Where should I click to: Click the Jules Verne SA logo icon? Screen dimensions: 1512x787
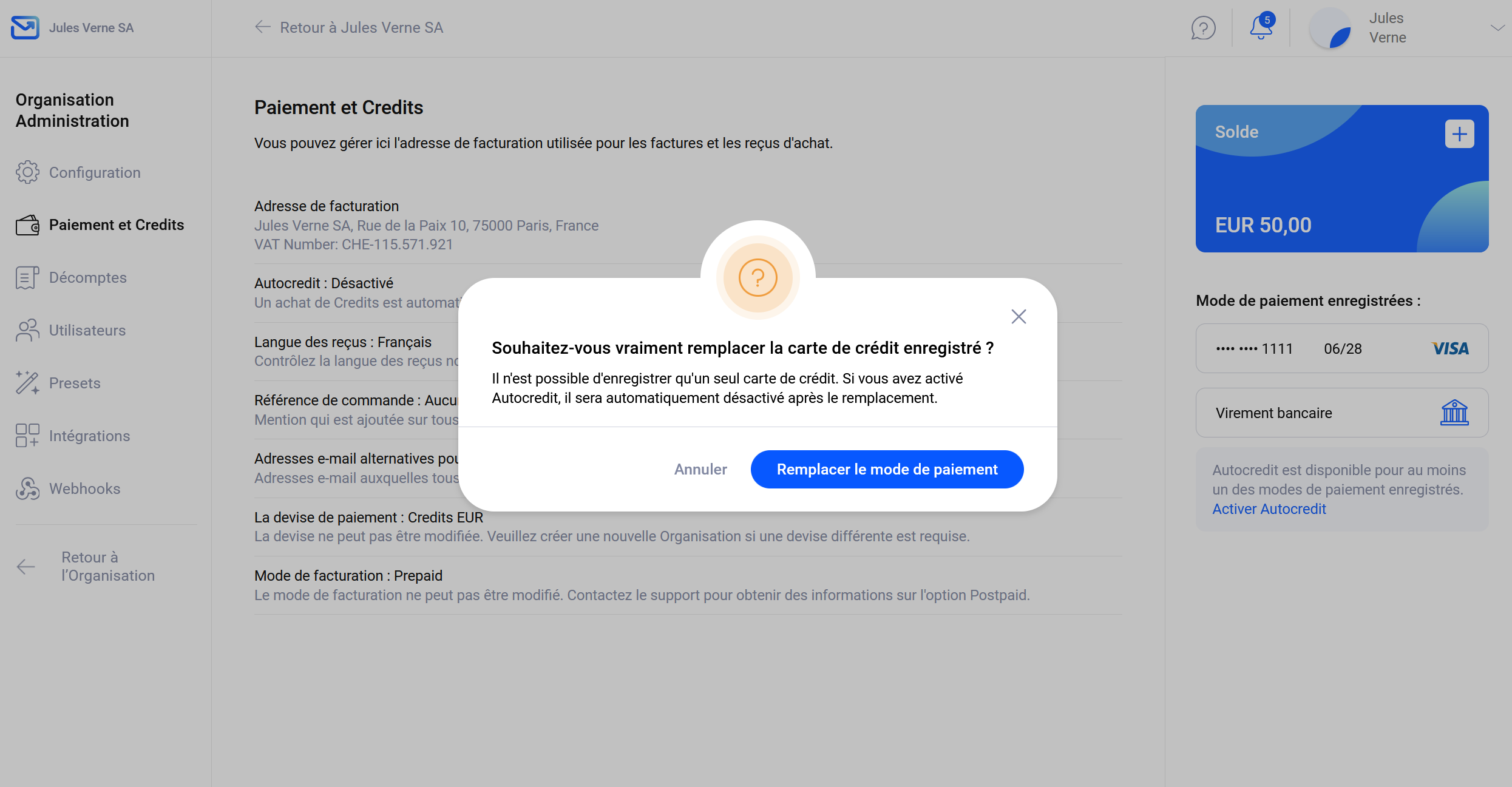click(x=25, y=28)
